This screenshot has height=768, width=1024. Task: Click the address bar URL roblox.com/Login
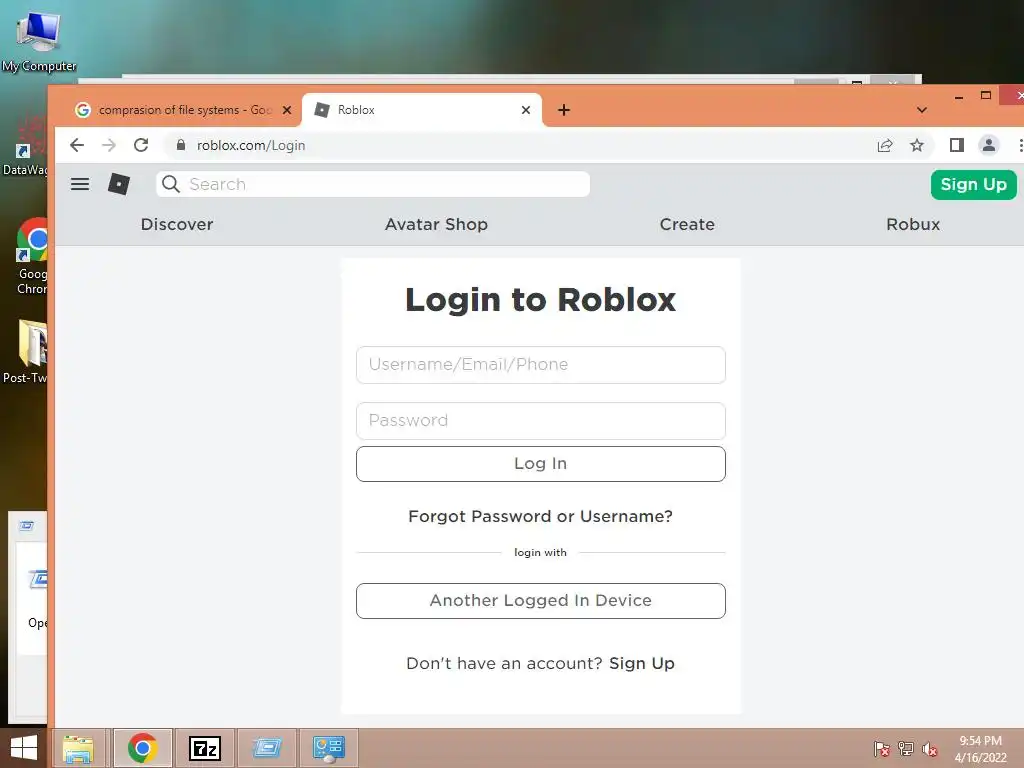click(251, 145)
